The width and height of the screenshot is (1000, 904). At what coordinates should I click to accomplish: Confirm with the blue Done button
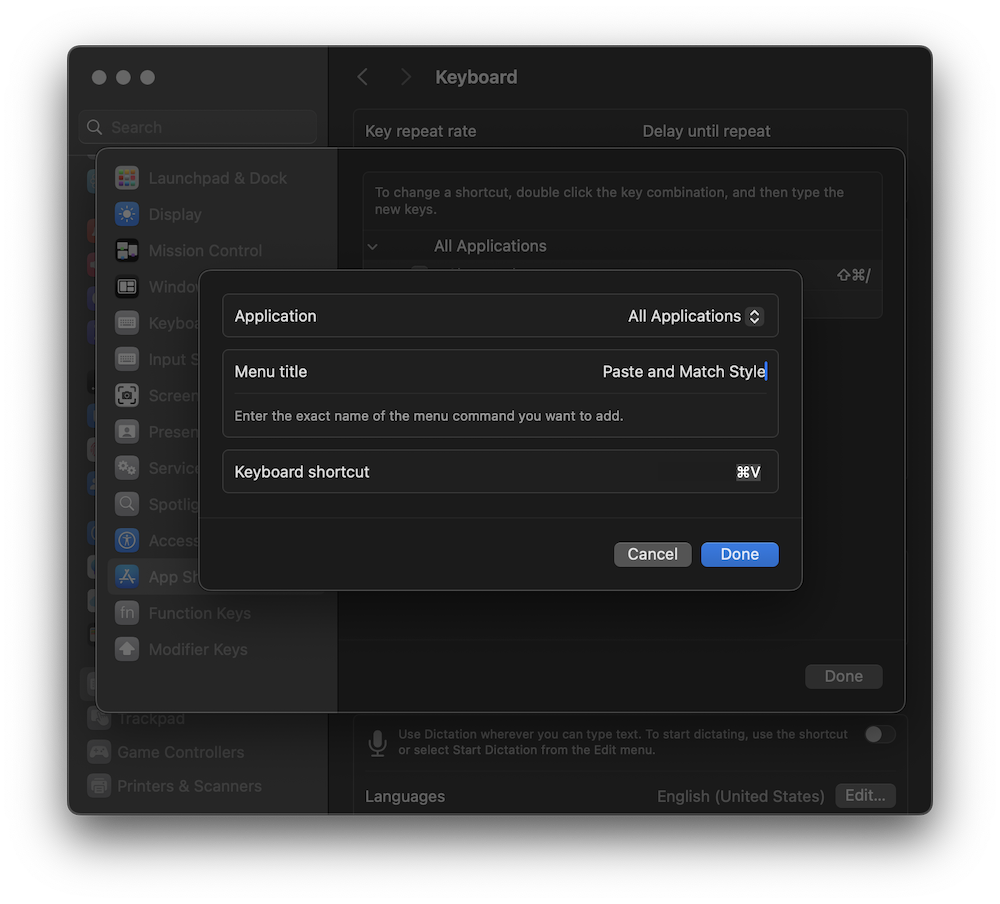(739, 554)
